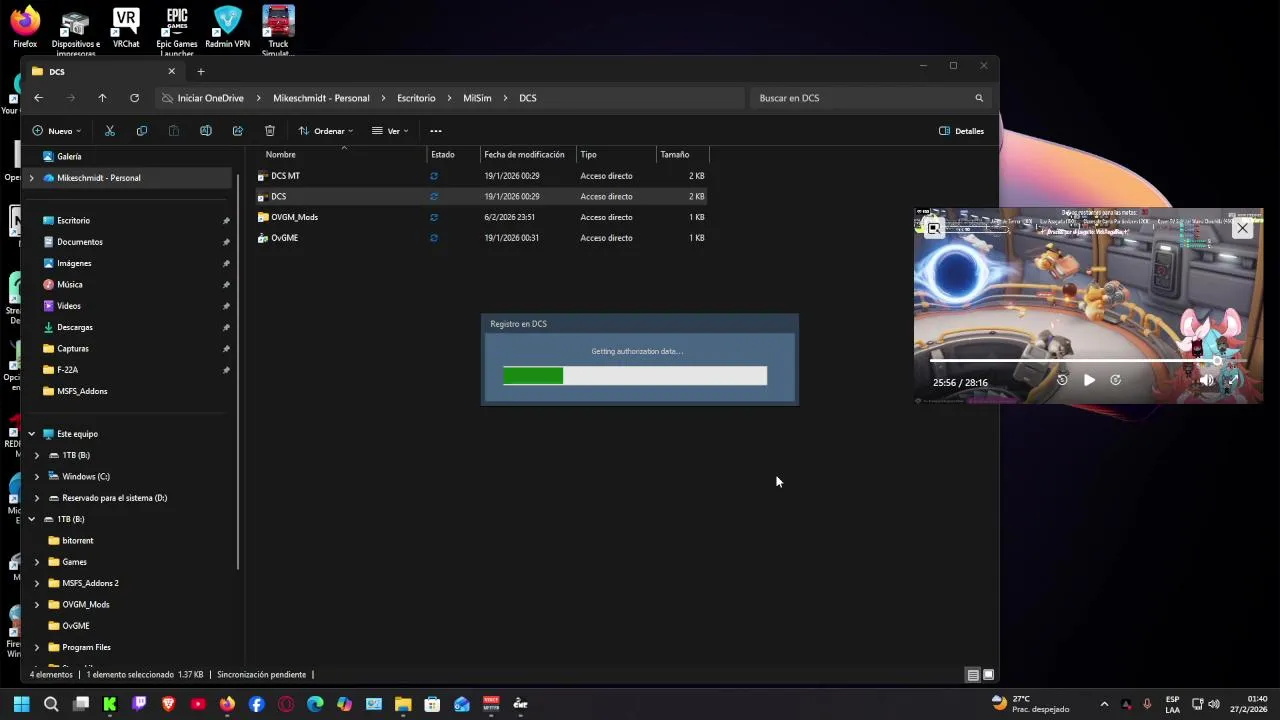Show hidden system tray icons
This screenshot has height=720, width=1280.
tap(1104, 704)
